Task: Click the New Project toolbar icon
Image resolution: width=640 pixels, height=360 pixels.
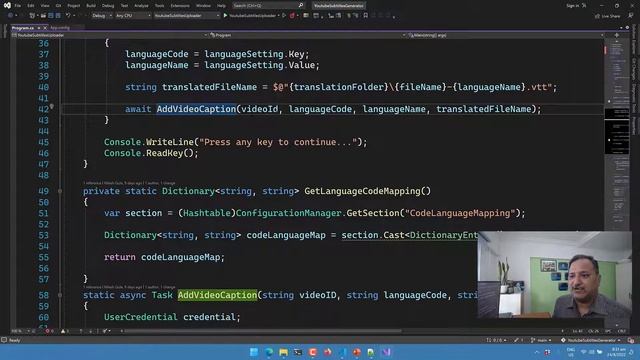Action: 32,16
